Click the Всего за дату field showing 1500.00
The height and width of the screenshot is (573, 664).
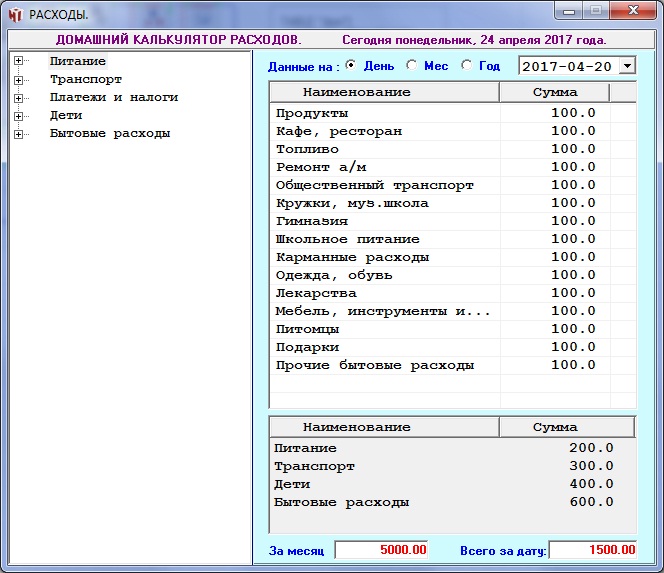tap(593, 550)
